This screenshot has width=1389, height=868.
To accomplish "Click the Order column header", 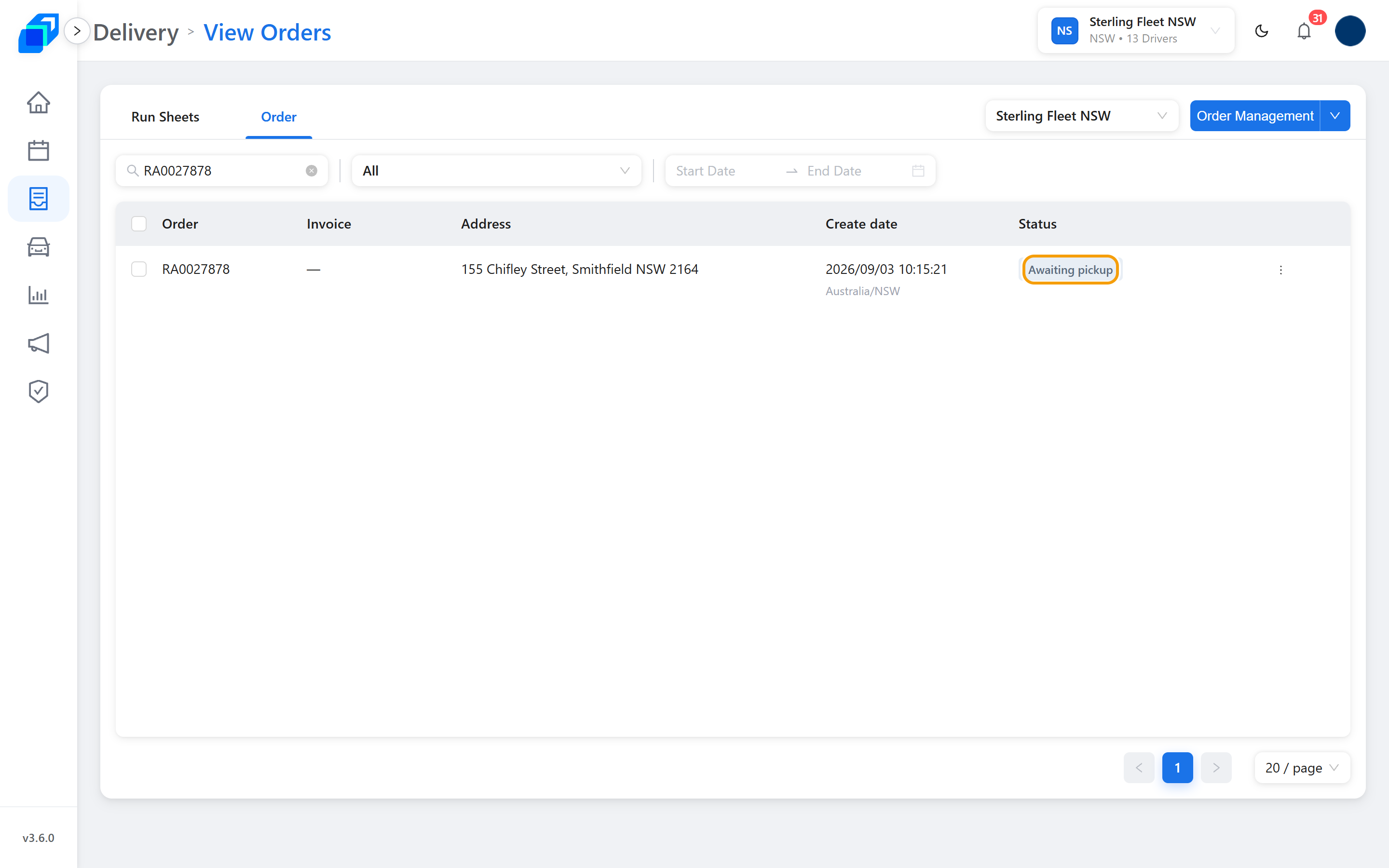I will tap(180, 224).
